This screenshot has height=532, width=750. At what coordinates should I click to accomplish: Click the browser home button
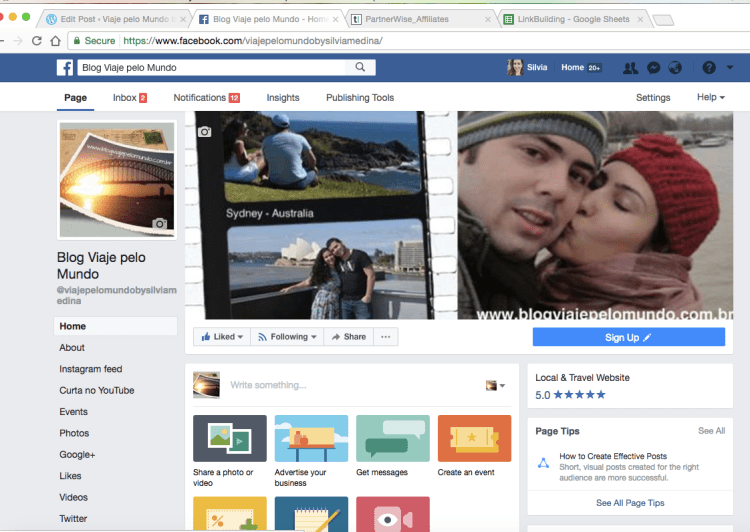coord(55,41)
